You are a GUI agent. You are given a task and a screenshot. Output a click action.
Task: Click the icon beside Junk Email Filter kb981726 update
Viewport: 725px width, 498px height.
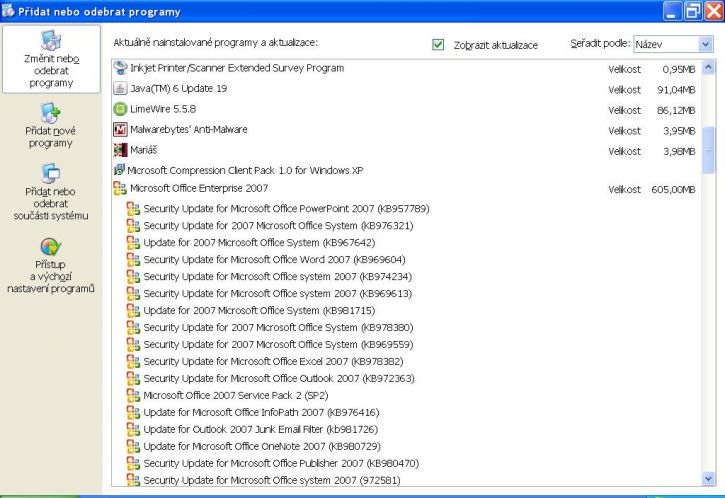[133, 430]
